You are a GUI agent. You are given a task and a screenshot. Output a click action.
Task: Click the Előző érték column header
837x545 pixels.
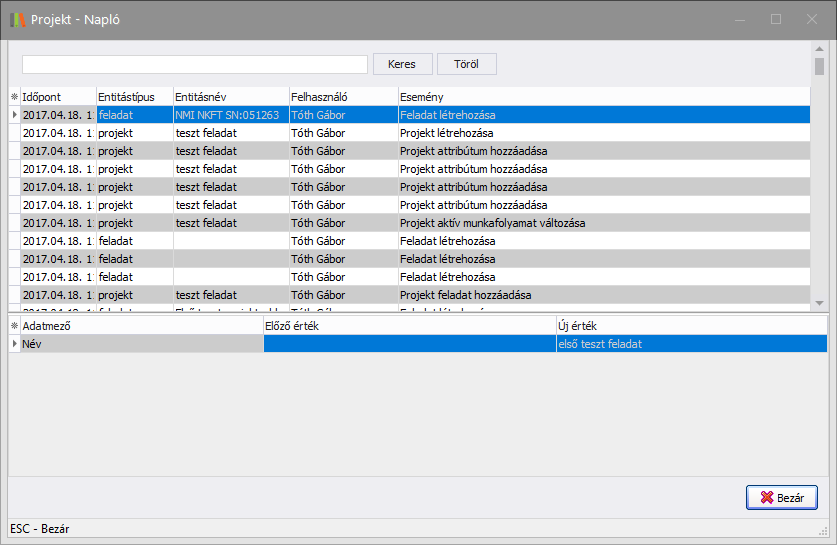(x=409, y=326)
